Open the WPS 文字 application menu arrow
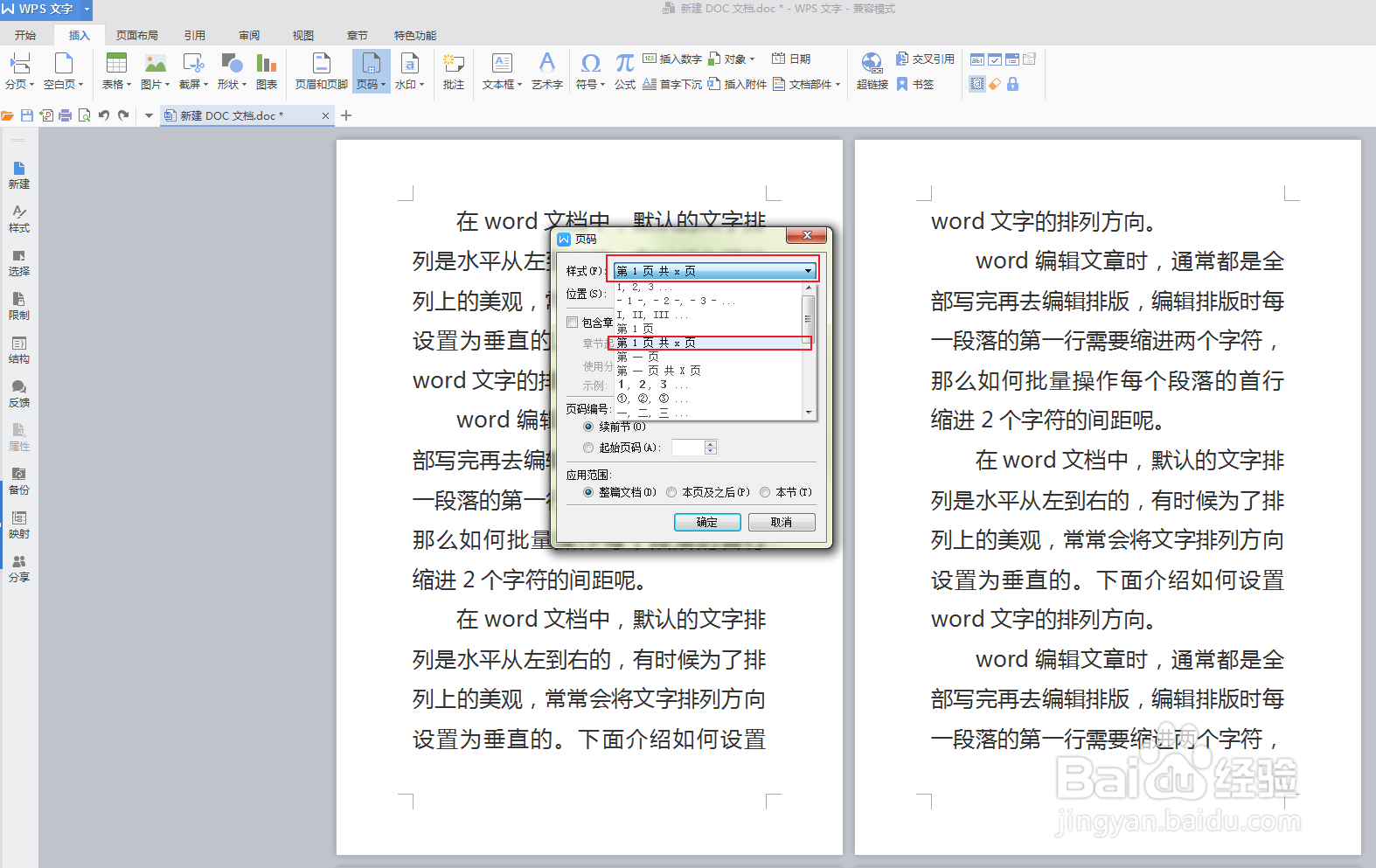This screenshot has width=1376, height=868. 87,9
